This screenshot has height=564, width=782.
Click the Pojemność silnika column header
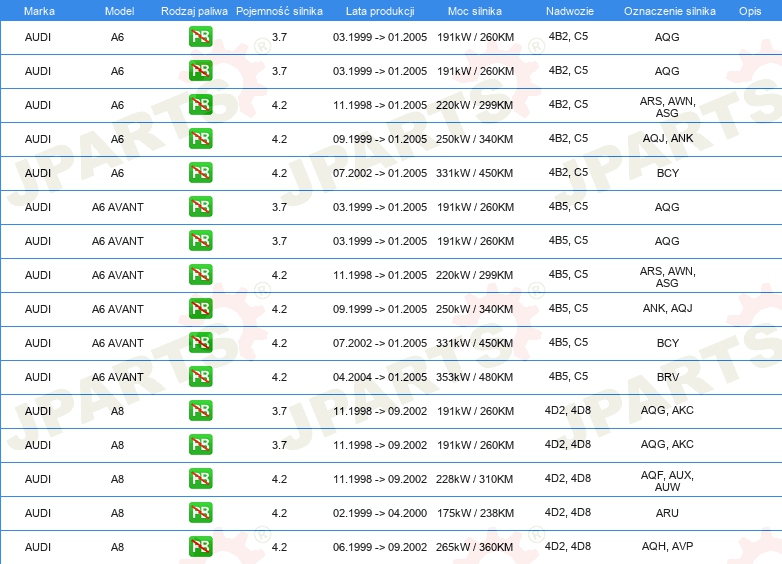tap(279, 11)
